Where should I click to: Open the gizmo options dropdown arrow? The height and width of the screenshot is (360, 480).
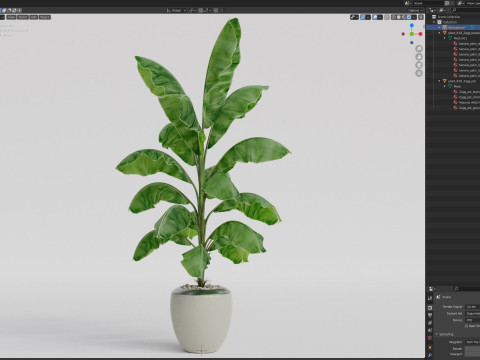(x=368, y=17)
